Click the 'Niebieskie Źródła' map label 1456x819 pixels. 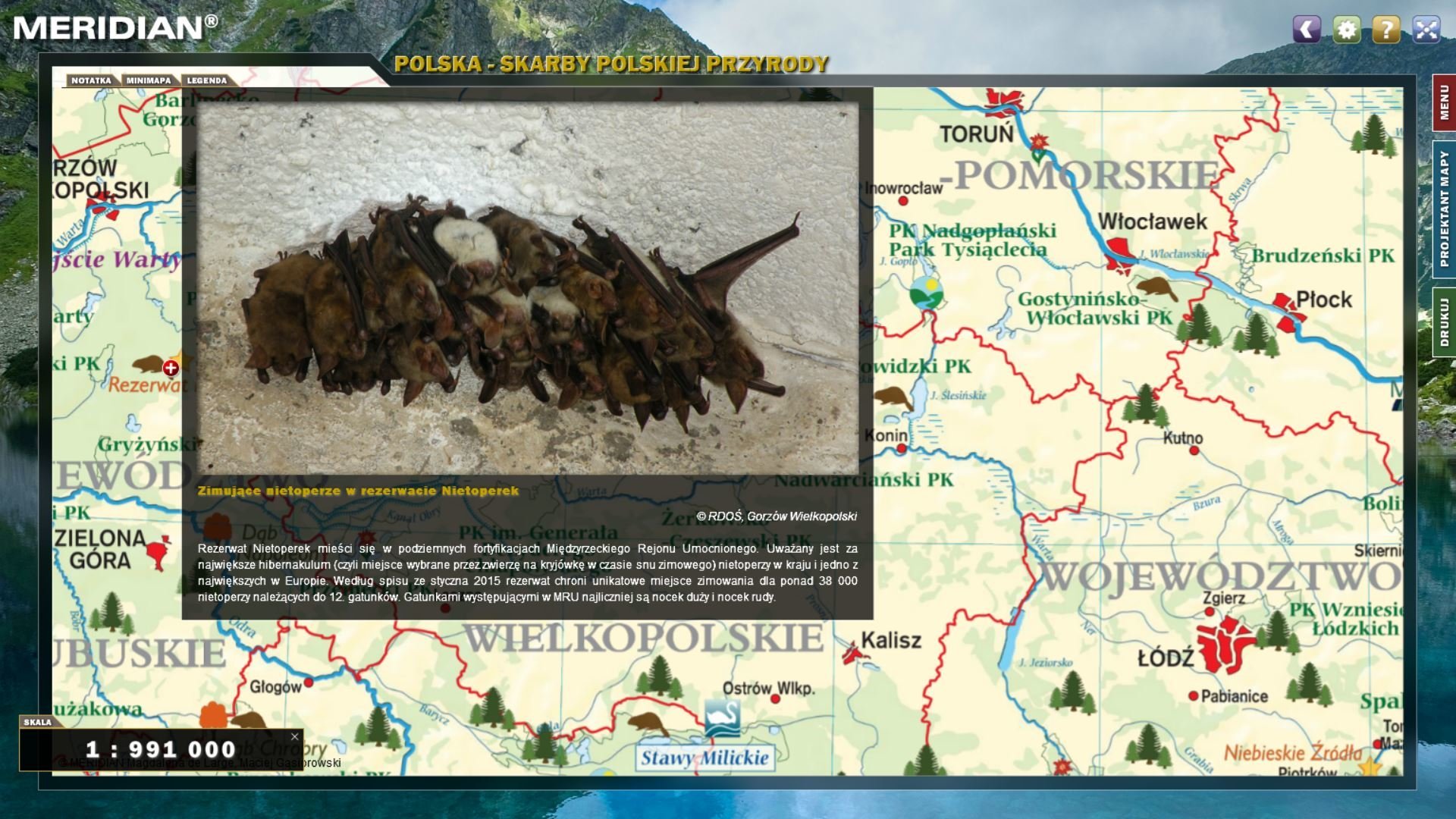(1293, 753)
